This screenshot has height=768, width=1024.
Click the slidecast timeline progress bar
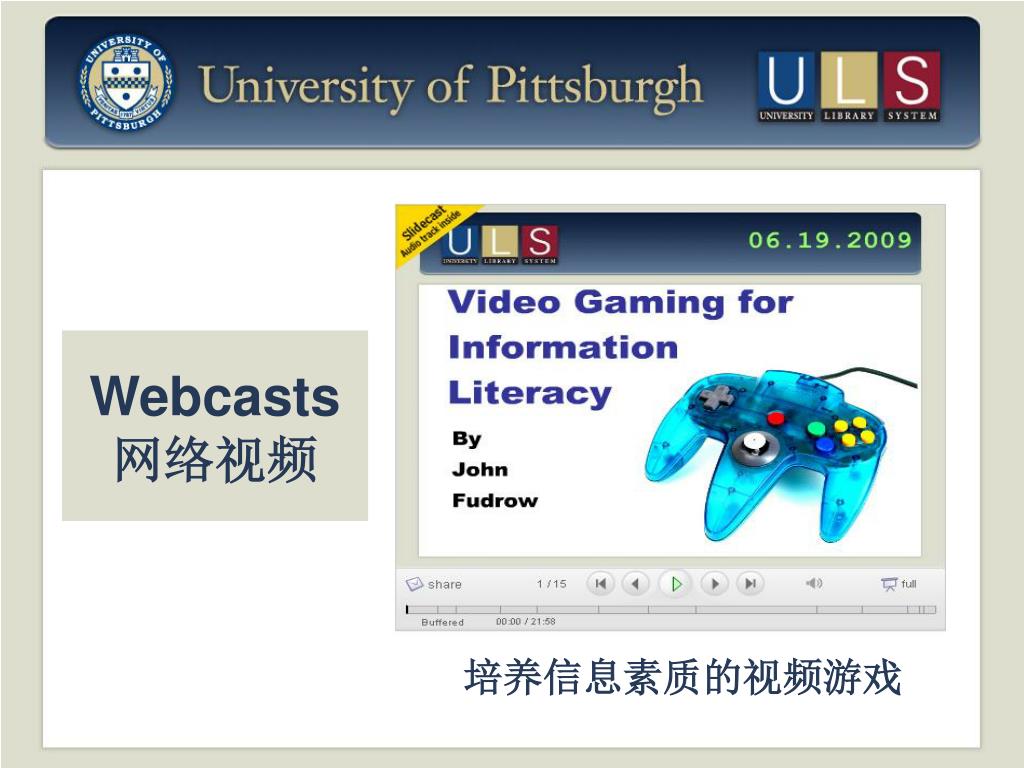click(x=671, y=609)
